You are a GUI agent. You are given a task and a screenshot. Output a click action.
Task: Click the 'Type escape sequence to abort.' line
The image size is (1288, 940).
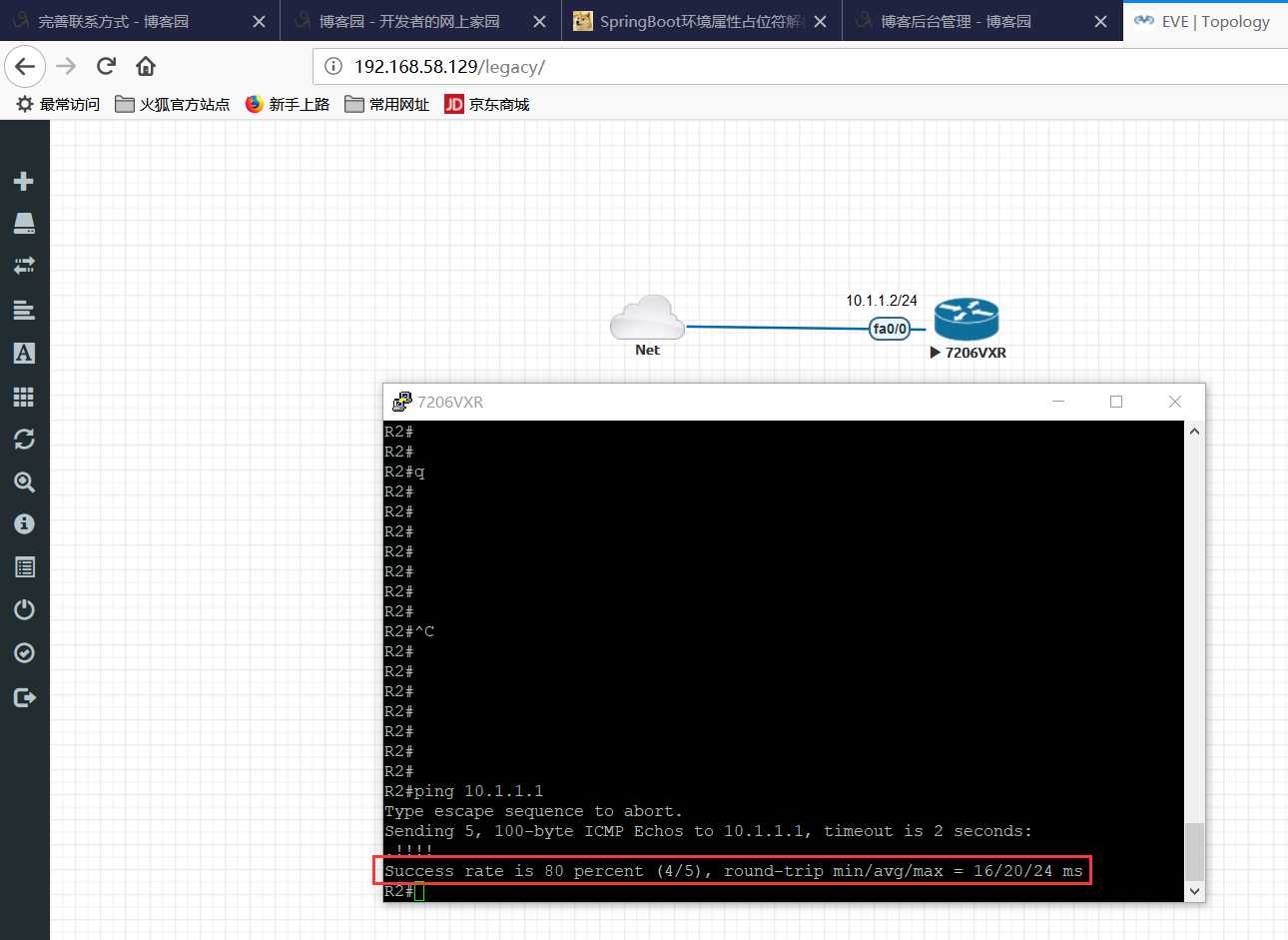click(x=534, y=811)
